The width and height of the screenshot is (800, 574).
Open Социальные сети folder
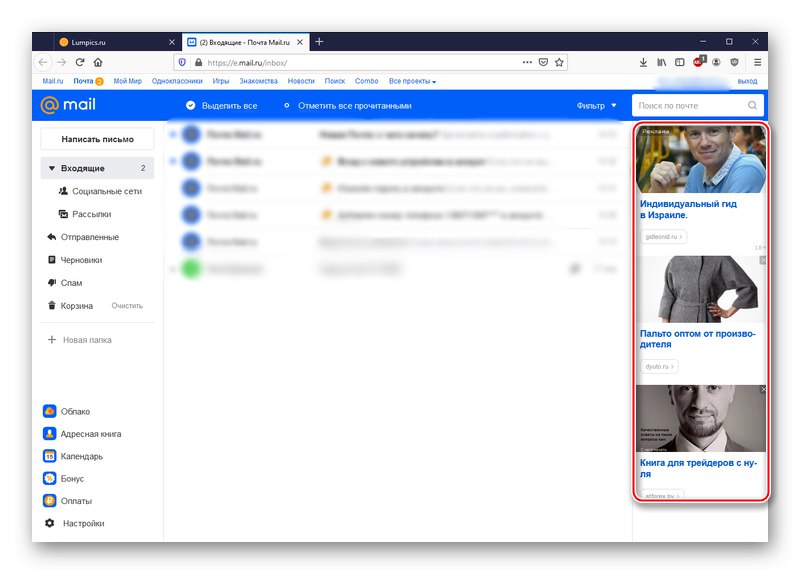point(100,191)
